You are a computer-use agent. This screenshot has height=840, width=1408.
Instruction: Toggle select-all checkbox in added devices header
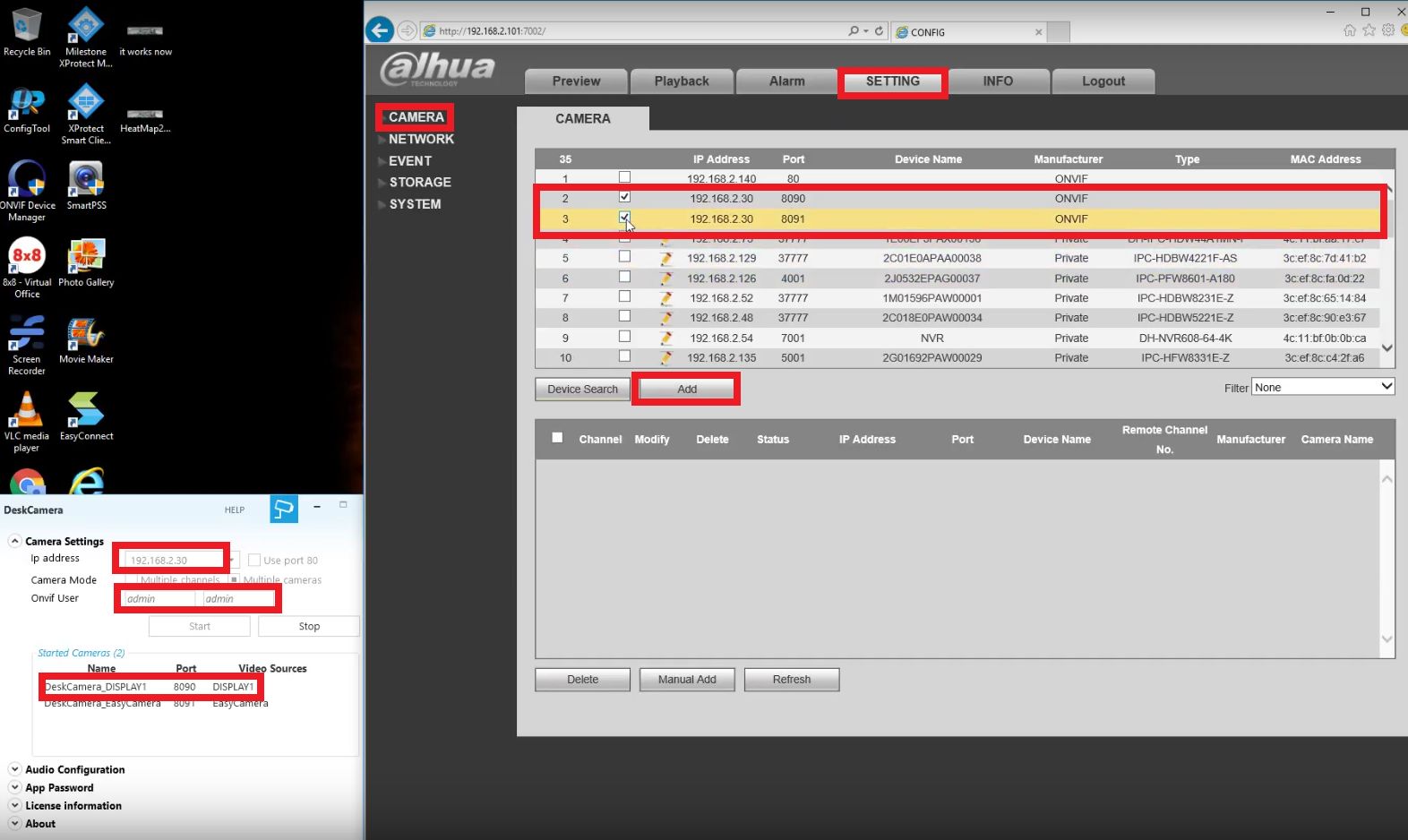click(x=557, y=438)
